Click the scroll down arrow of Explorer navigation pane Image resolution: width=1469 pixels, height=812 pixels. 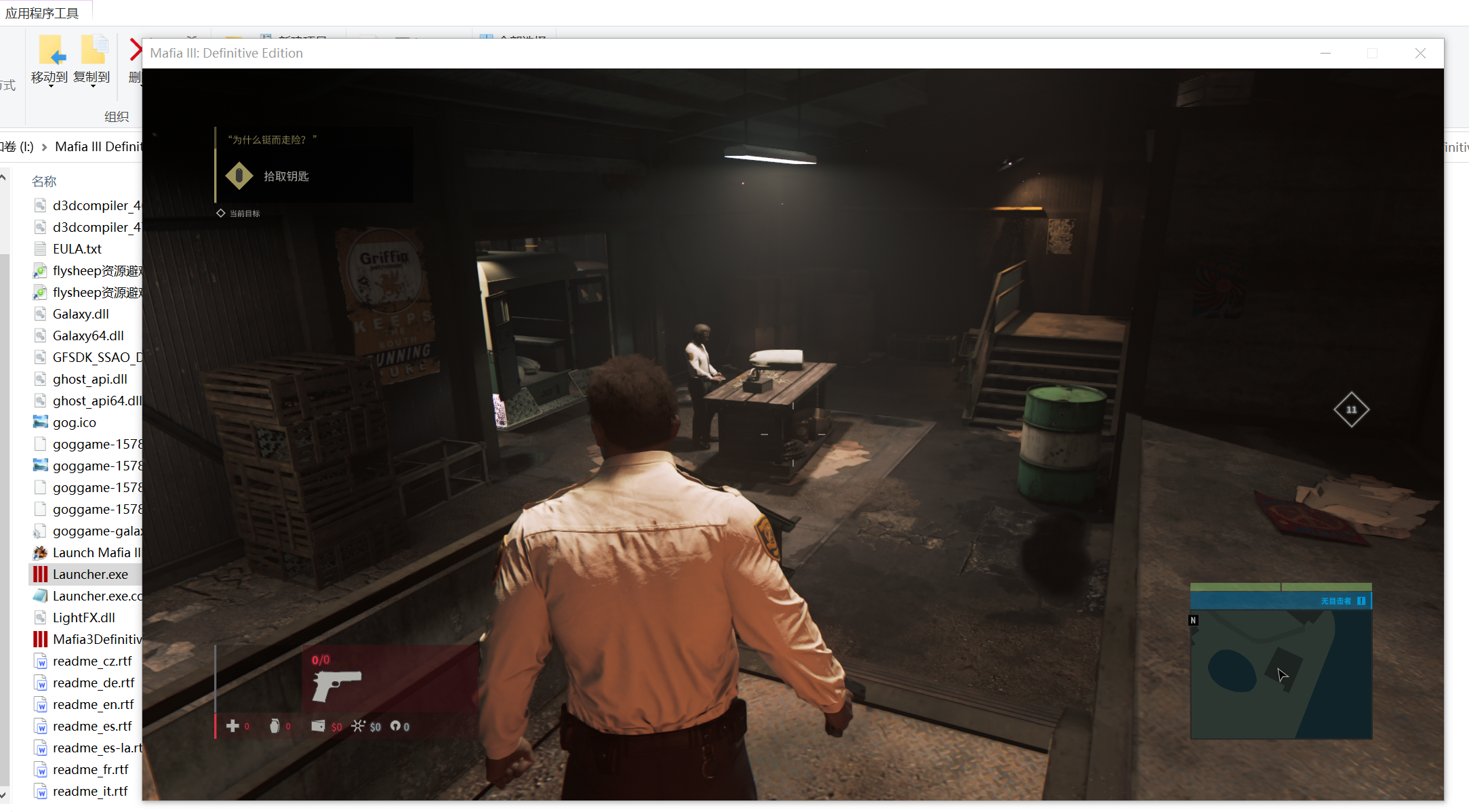[3, 795]
